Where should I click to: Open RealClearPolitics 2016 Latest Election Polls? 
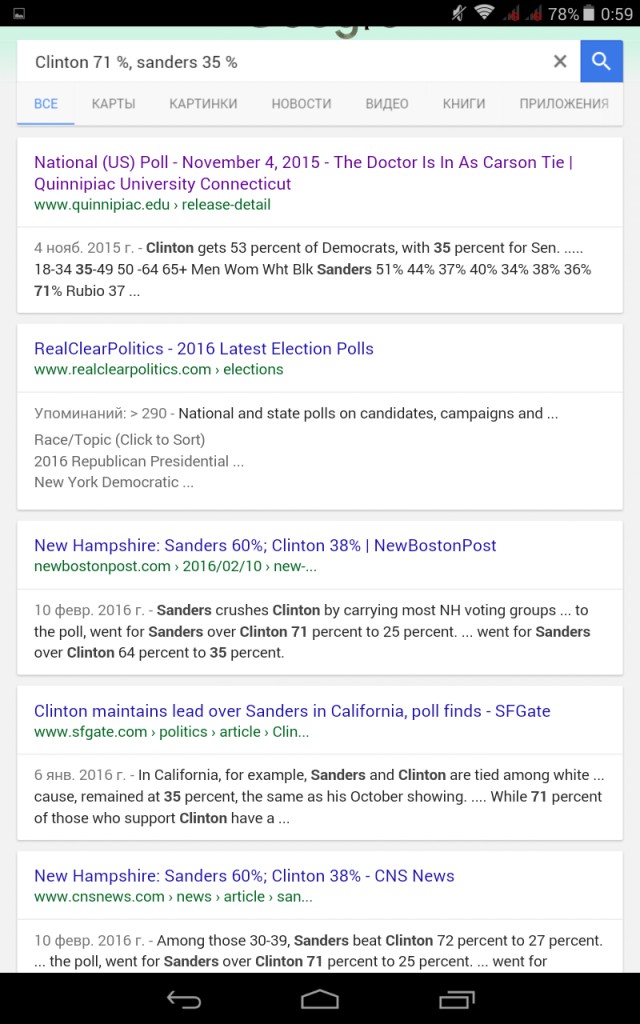[x=204, y=349]
